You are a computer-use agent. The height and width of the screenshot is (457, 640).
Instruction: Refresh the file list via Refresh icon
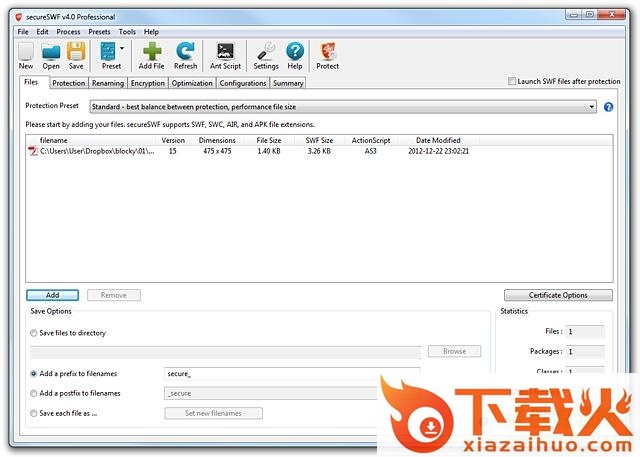click(185, 52)
